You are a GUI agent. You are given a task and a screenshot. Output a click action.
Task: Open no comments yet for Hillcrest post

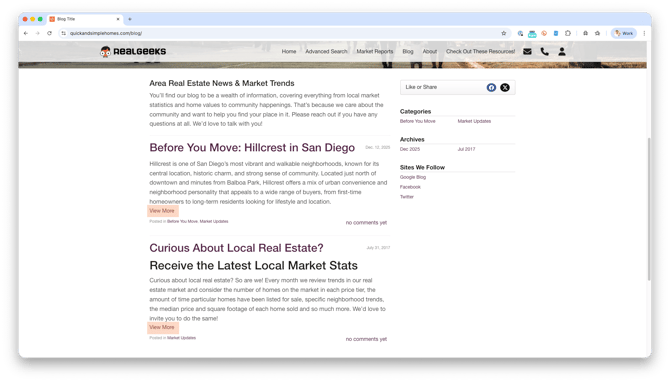[366, 223]
